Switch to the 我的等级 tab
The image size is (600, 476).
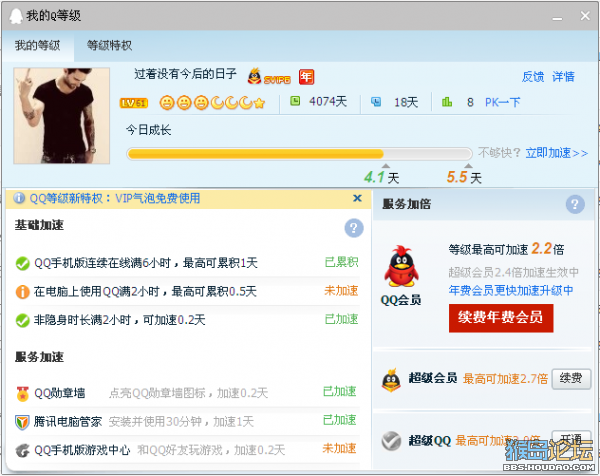point(38,46)
